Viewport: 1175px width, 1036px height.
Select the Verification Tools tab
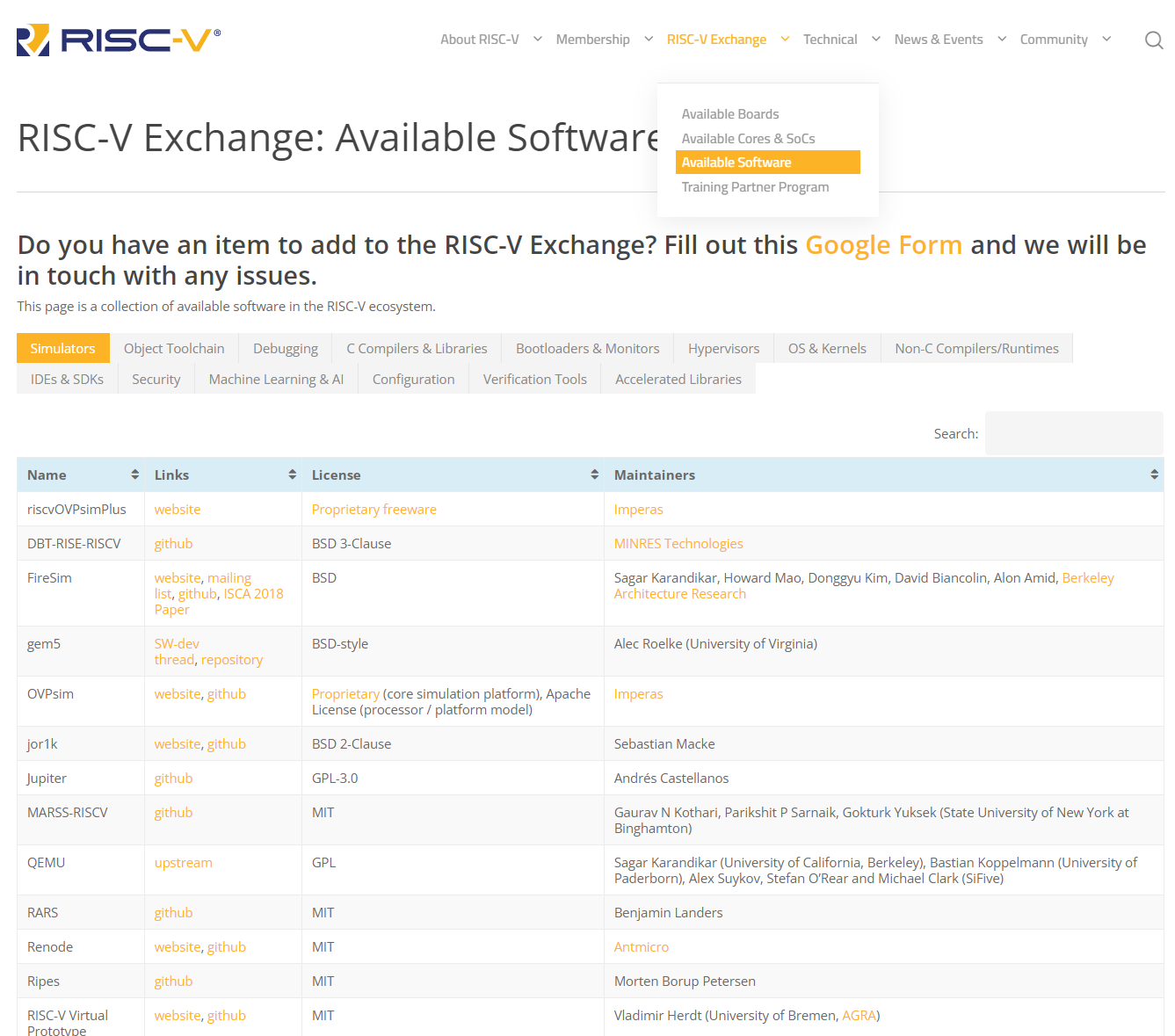click(x=534, y=379)
